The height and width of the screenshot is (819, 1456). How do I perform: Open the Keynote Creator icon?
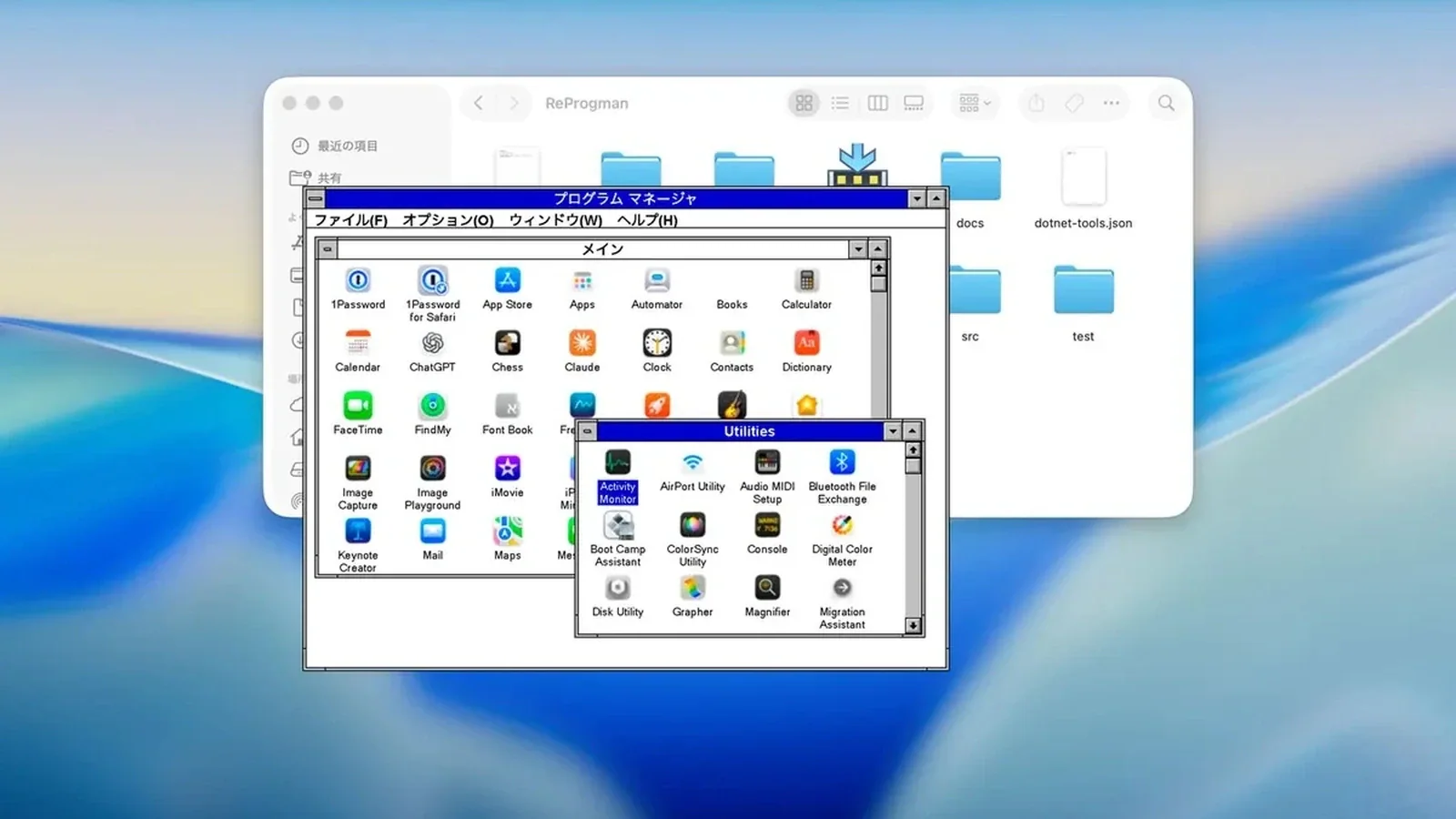(x=358, y=531)
